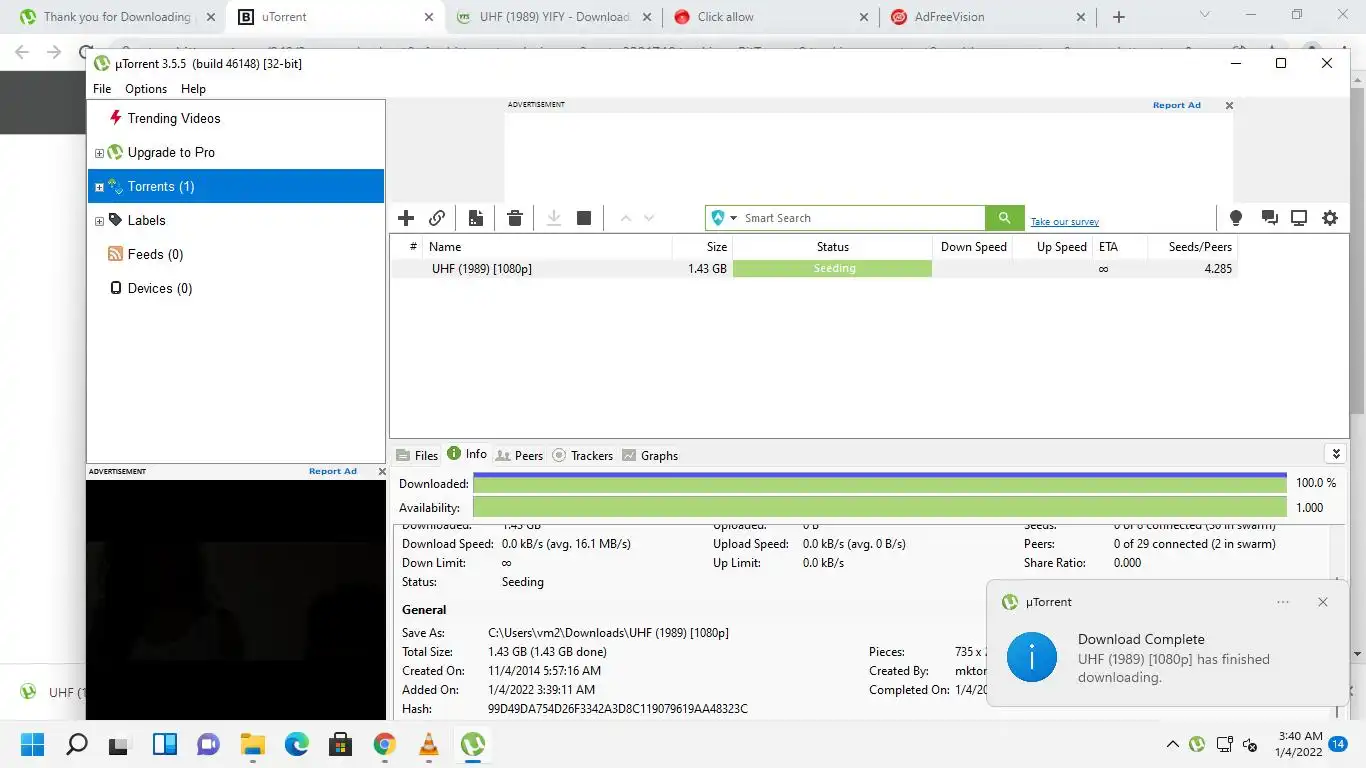Open the Create New Torrent icon
This screenshot has height=768, width=1366.
click(x=476, y=218)
